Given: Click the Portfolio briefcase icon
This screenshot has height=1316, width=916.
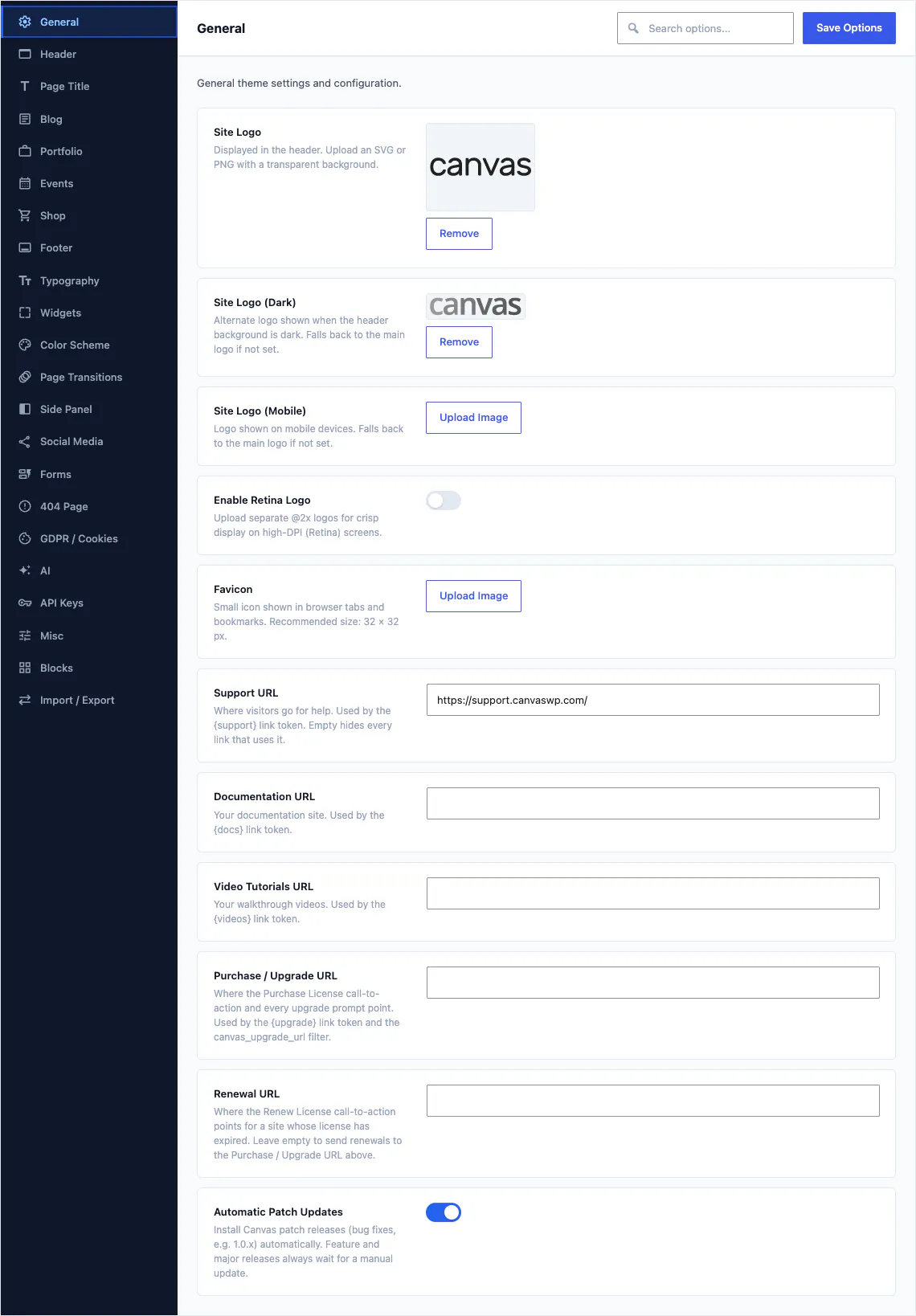Looking at the screenshot, I should click(x=25, y=151).
